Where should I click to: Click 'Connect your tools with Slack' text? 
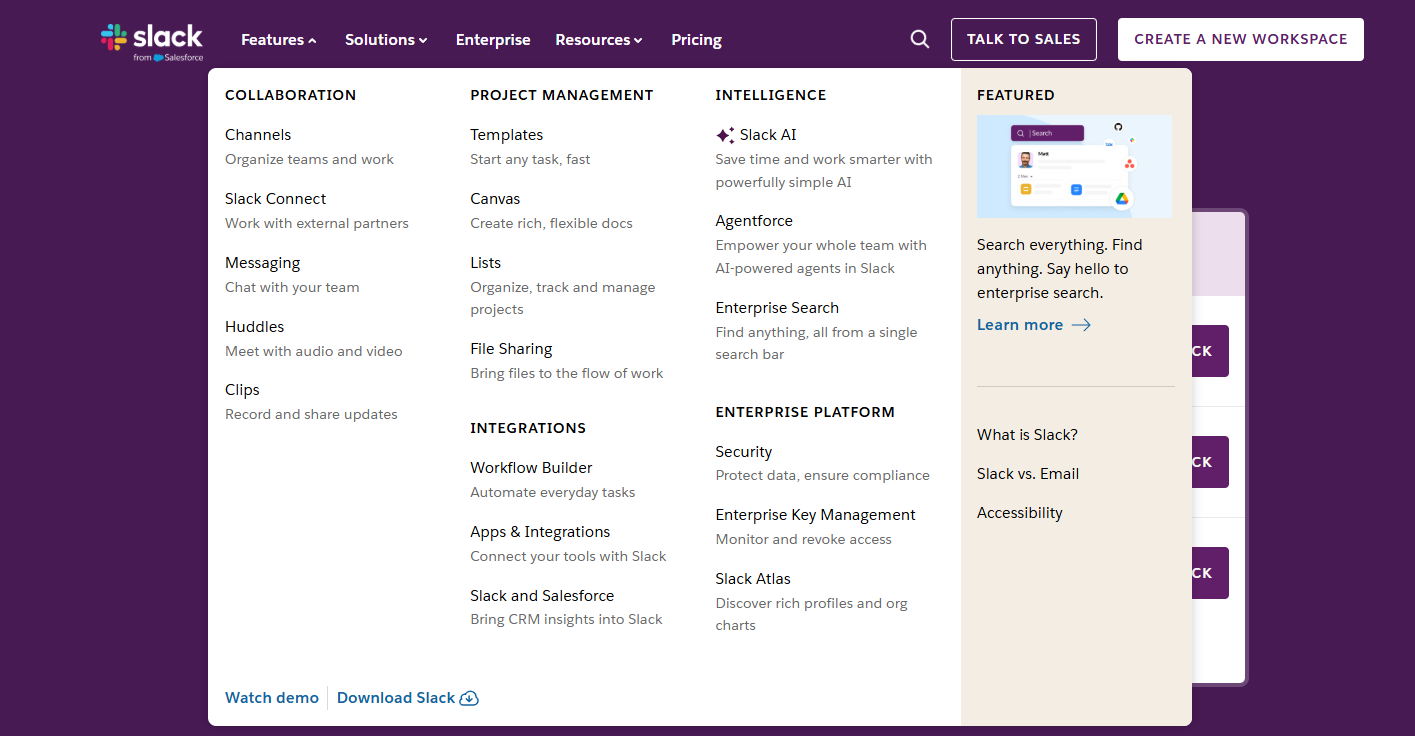[568, 557]
